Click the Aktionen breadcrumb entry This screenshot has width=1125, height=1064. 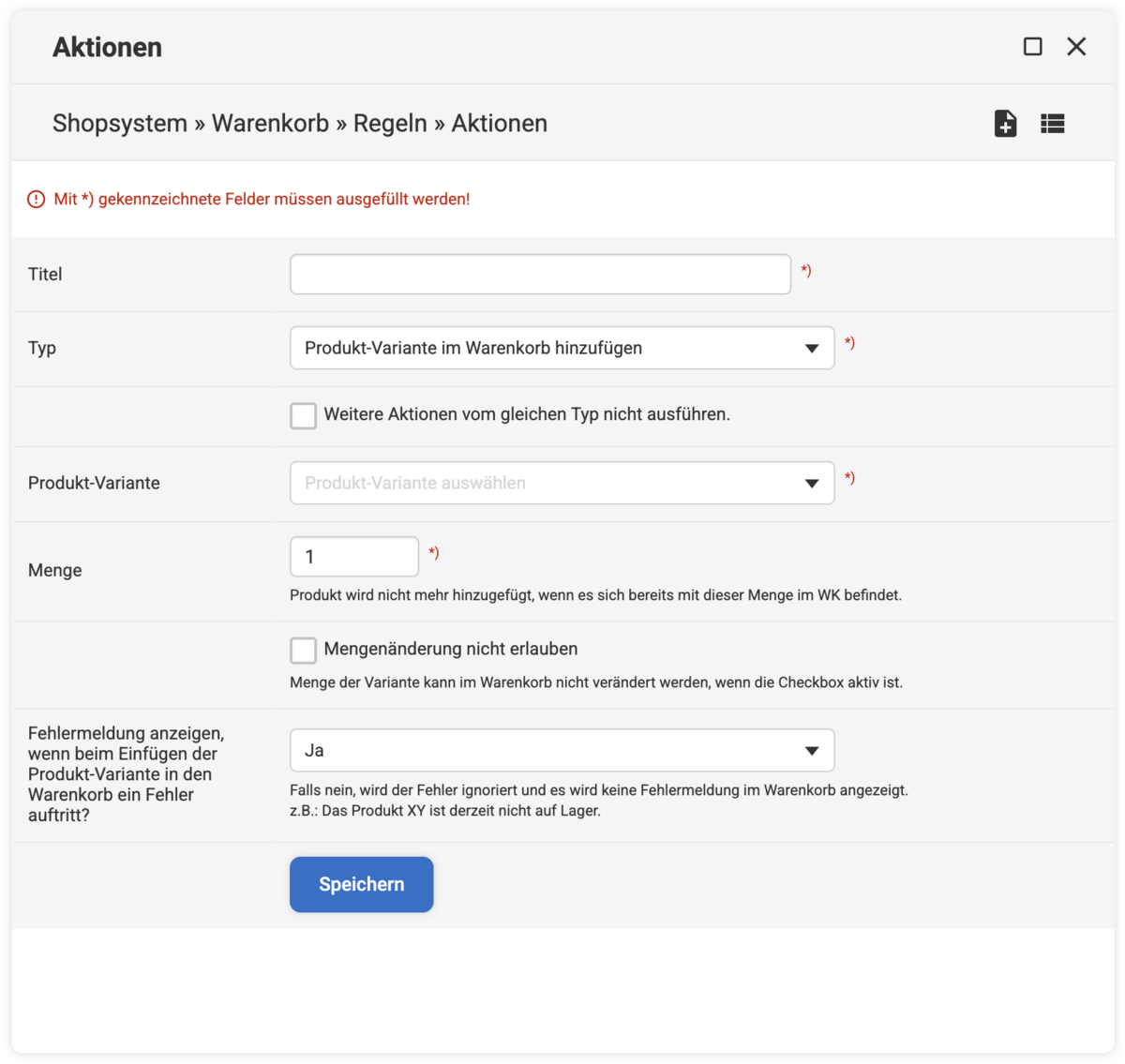[499, 124]
